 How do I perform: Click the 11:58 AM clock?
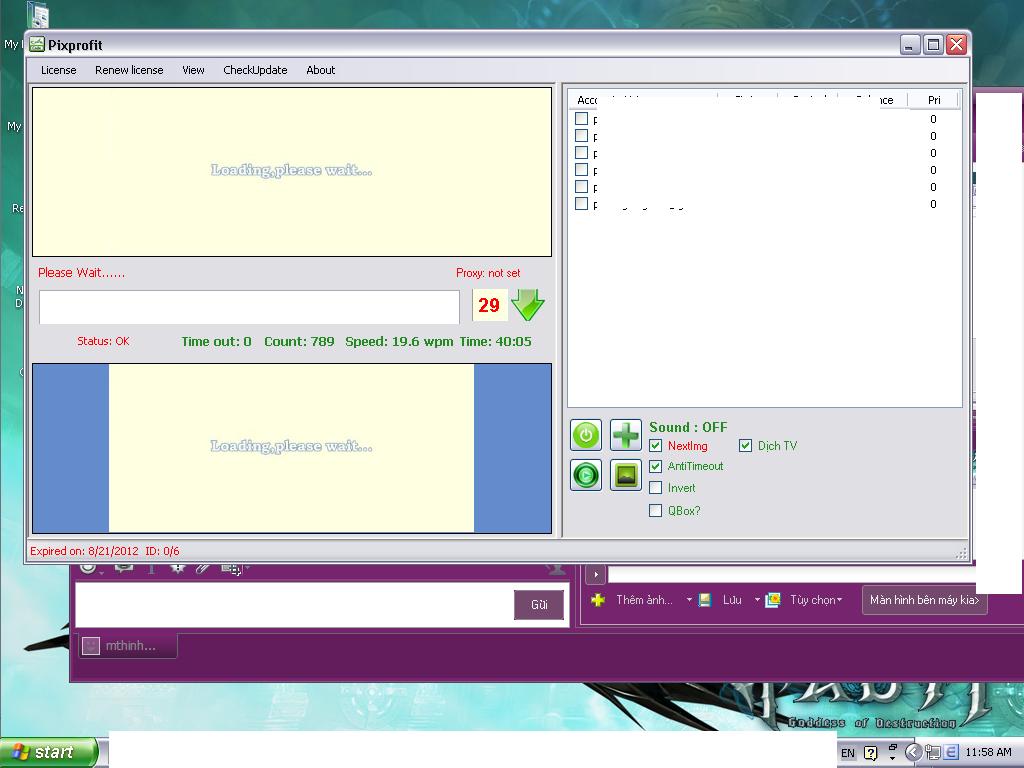point(988,752)
